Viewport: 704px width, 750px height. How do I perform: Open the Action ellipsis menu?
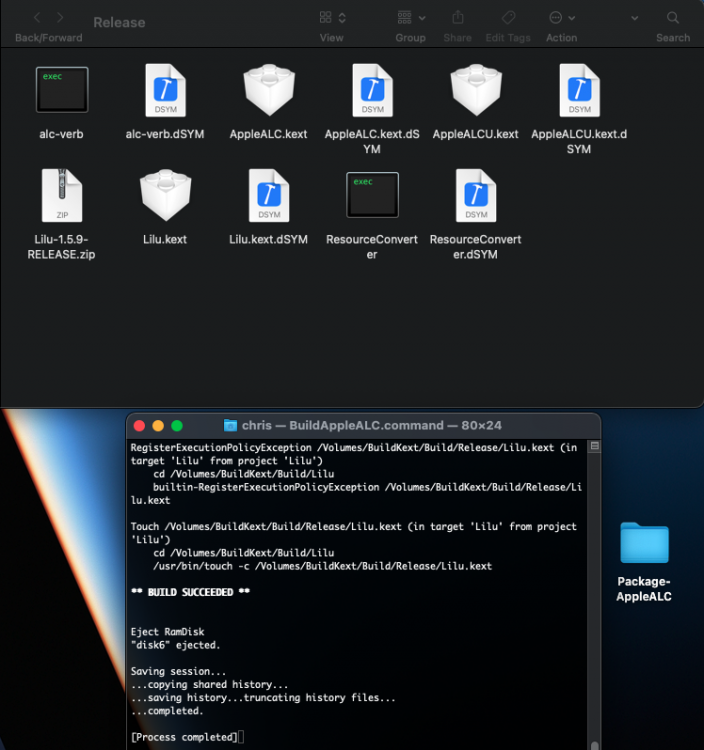(x=556, y=18)
